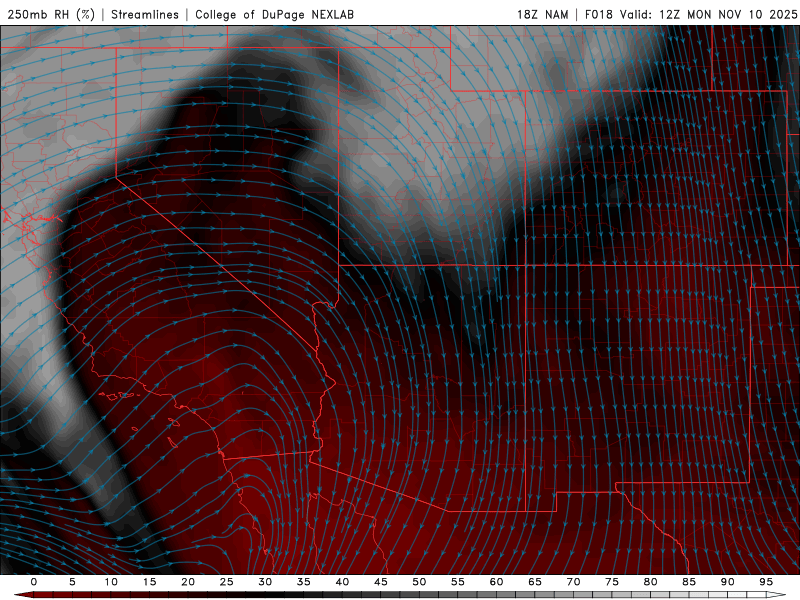The image size is (800, 600).
Task: Click the "18Z NAM" model run label
Action: point(542,14)
